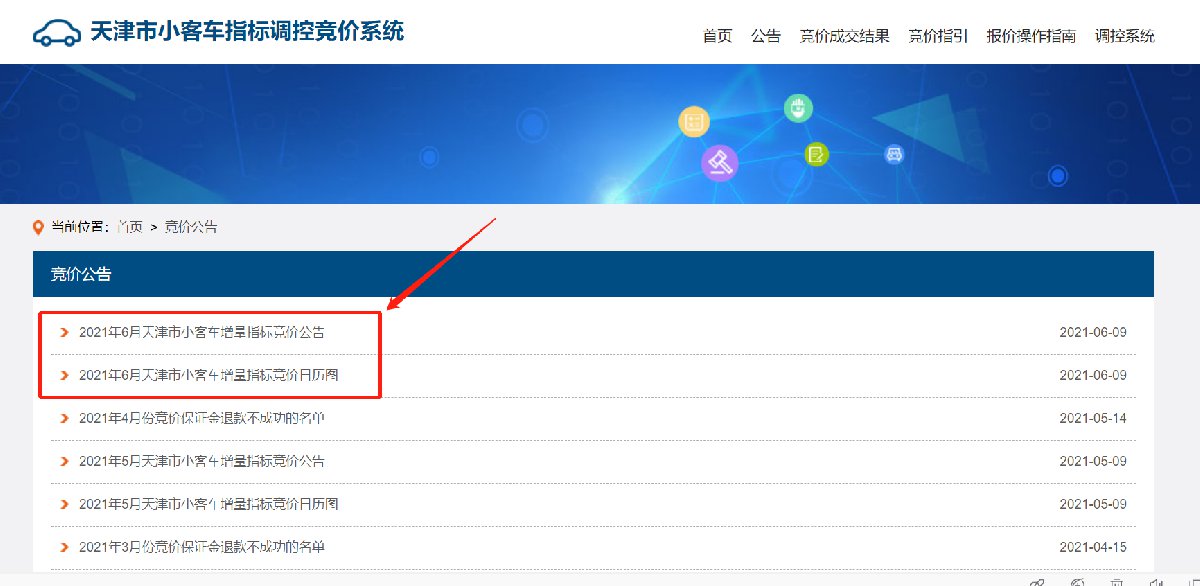Click the date 2021-04-15
1200x586 pixels.
coord(1093,547)
